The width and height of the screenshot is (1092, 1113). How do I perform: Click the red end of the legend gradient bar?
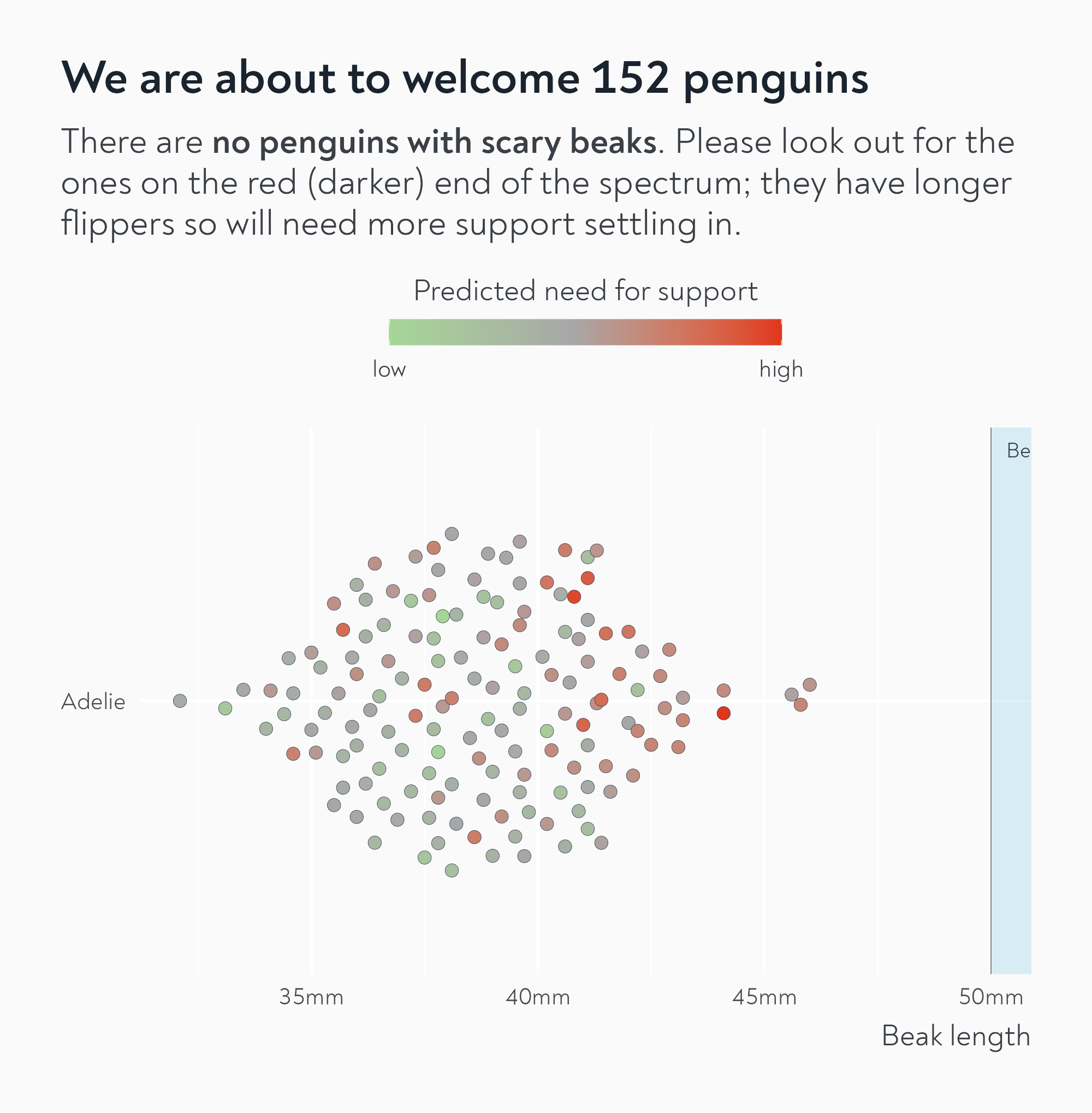[x=770, y=332]
